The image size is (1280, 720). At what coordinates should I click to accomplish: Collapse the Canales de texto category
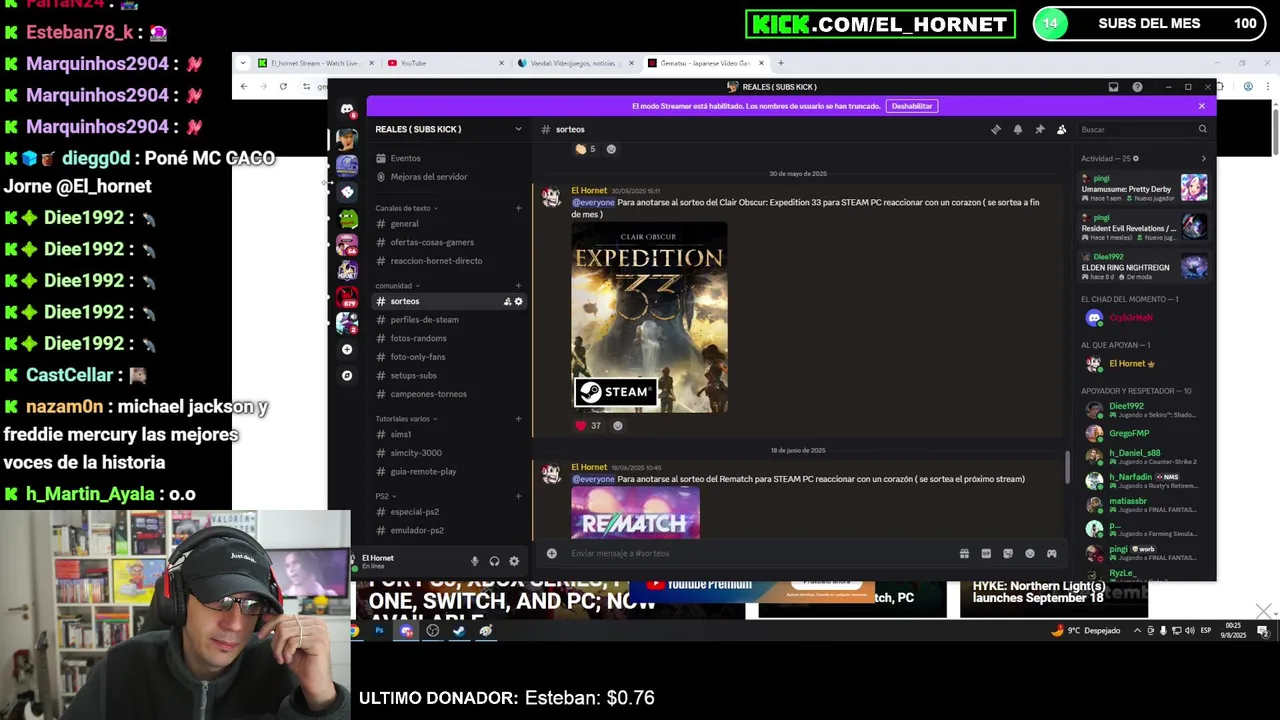tap(407, 208)
